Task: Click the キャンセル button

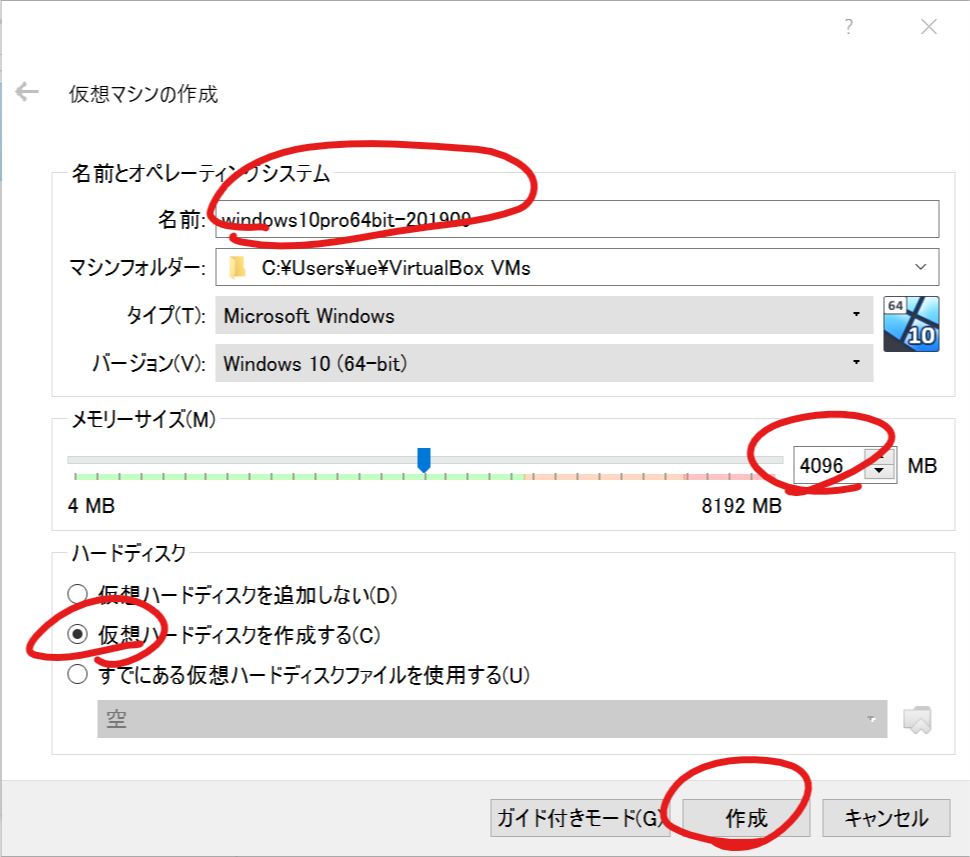Action: click(x=886, y=816)
